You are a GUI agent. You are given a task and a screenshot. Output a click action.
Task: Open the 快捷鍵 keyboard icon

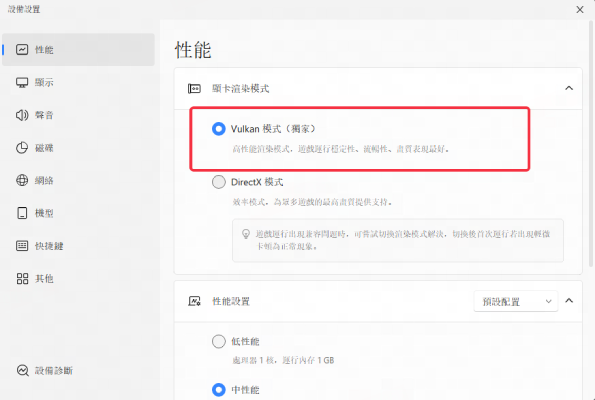tap(22, 246)
